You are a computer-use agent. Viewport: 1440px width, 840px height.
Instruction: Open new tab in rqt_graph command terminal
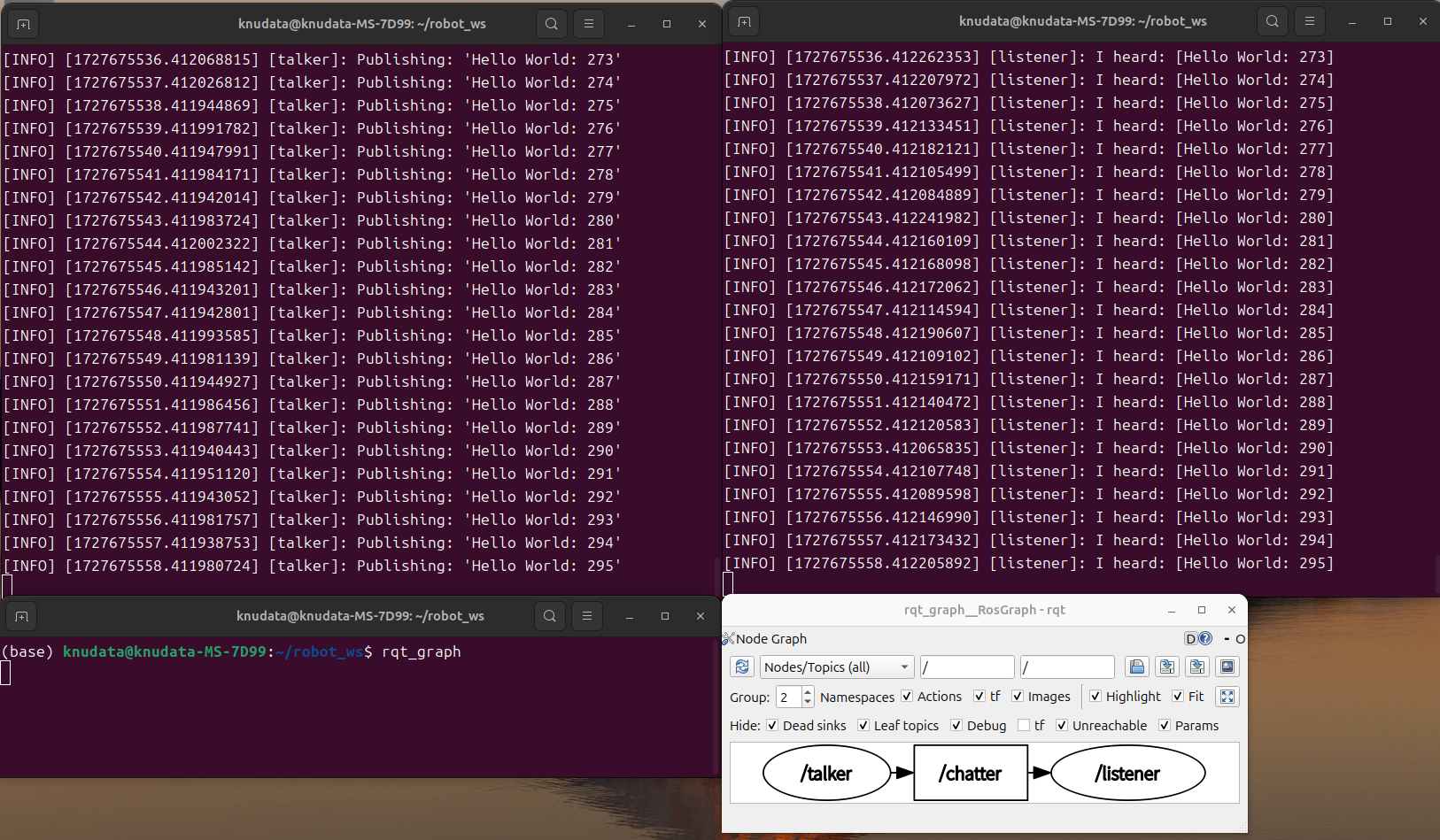point(21,616)
